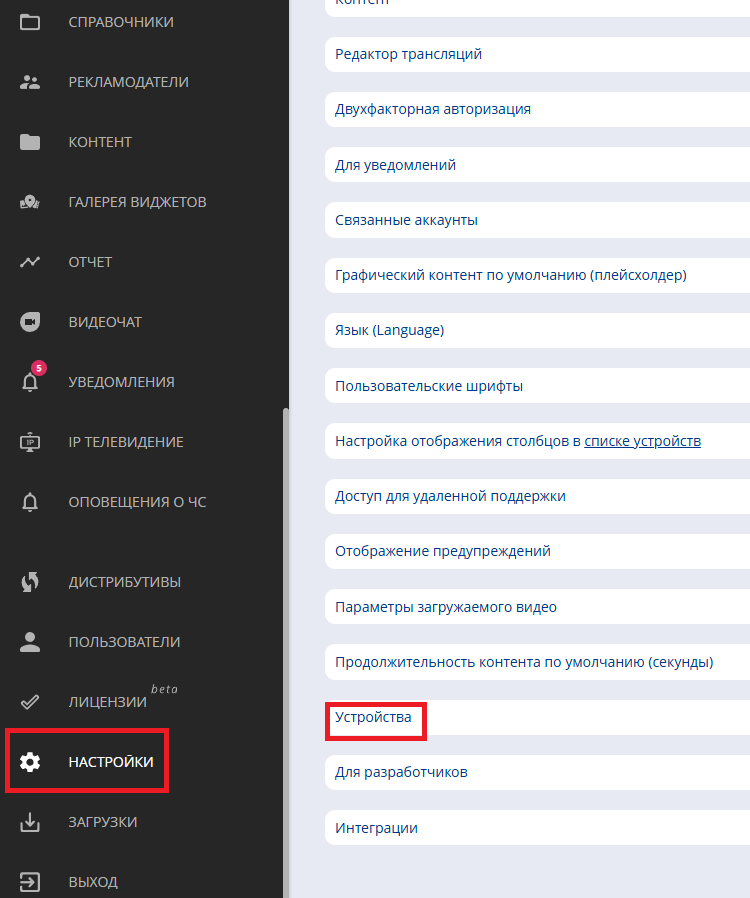750x898 pixels.
Task: Expand the Двухфакторная авторизация section
Action: [x=433, y=109]
